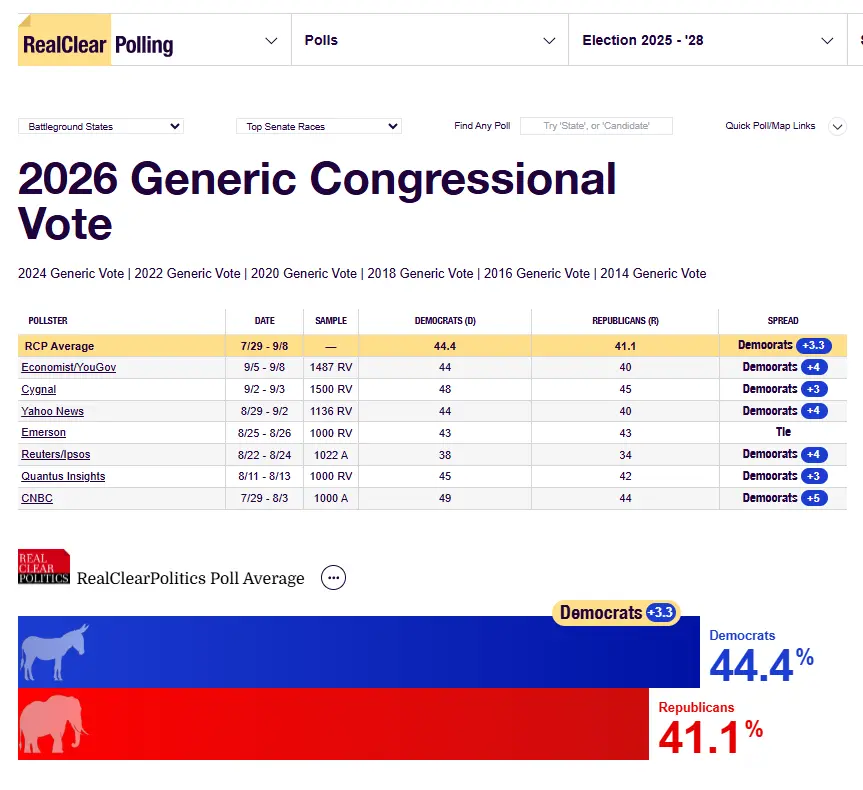Expand the RealClear Polling menu chevron
Screen dimensions: 863x790
tap(271, 41)
